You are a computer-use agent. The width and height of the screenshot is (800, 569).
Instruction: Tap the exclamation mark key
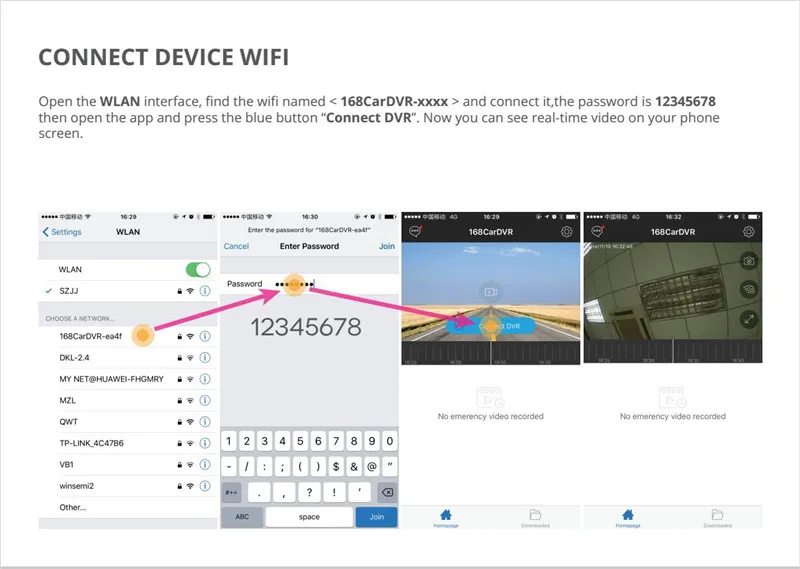[334, 492]
